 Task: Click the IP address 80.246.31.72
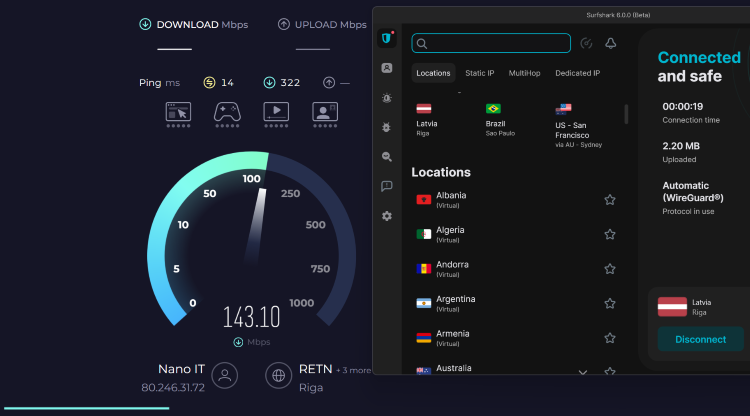173,387
